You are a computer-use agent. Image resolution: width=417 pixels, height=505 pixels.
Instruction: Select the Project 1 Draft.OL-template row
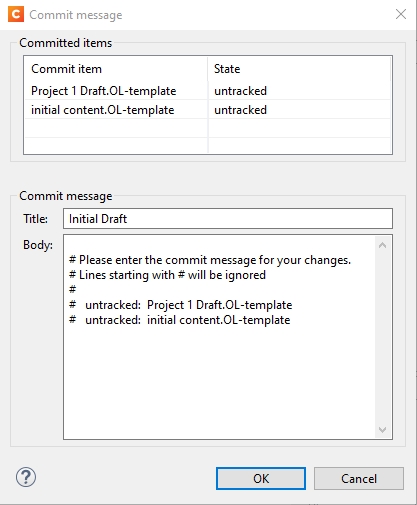click(x=208, y=91)
